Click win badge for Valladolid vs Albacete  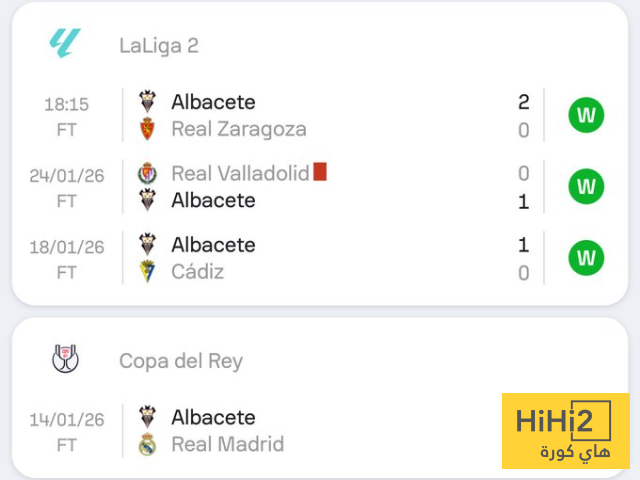(586, 186)
